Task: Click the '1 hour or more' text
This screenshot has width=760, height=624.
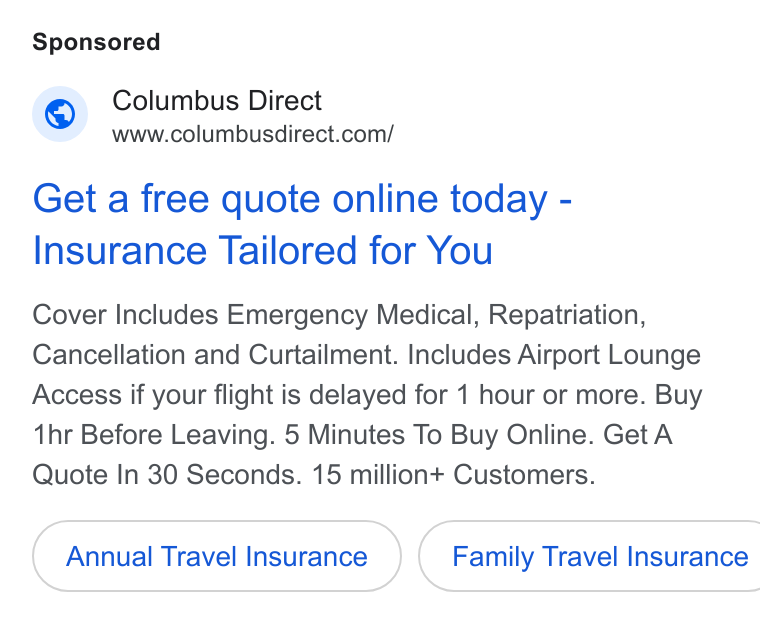Action: (548, 395)
